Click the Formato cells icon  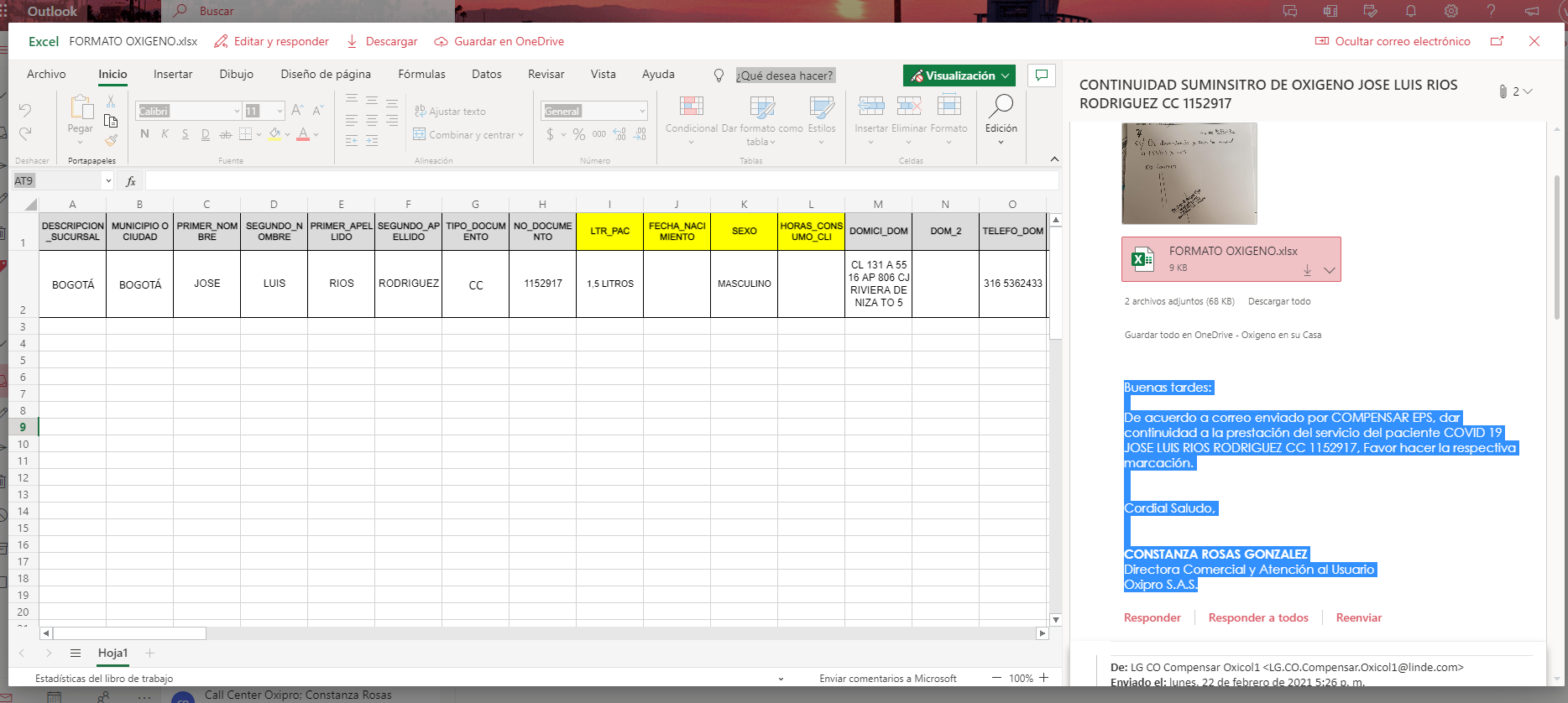tap(949, 106)
